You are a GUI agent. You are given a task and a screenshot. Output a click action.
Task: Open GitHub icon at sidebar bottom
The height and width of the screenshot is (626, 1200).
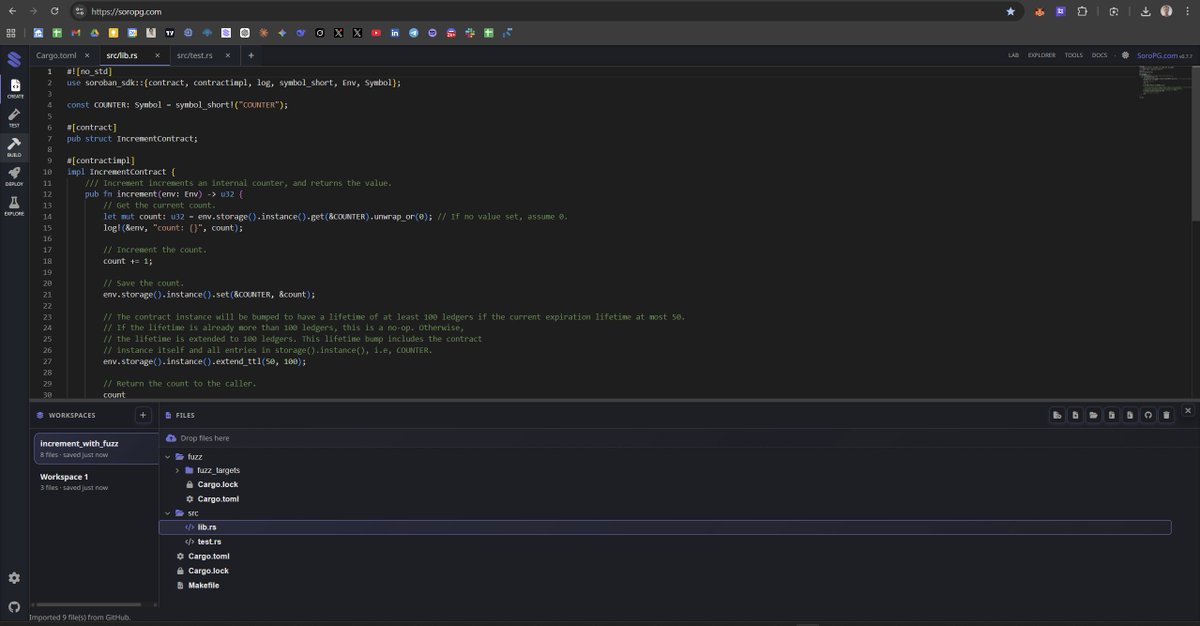[x=14, y=607]
